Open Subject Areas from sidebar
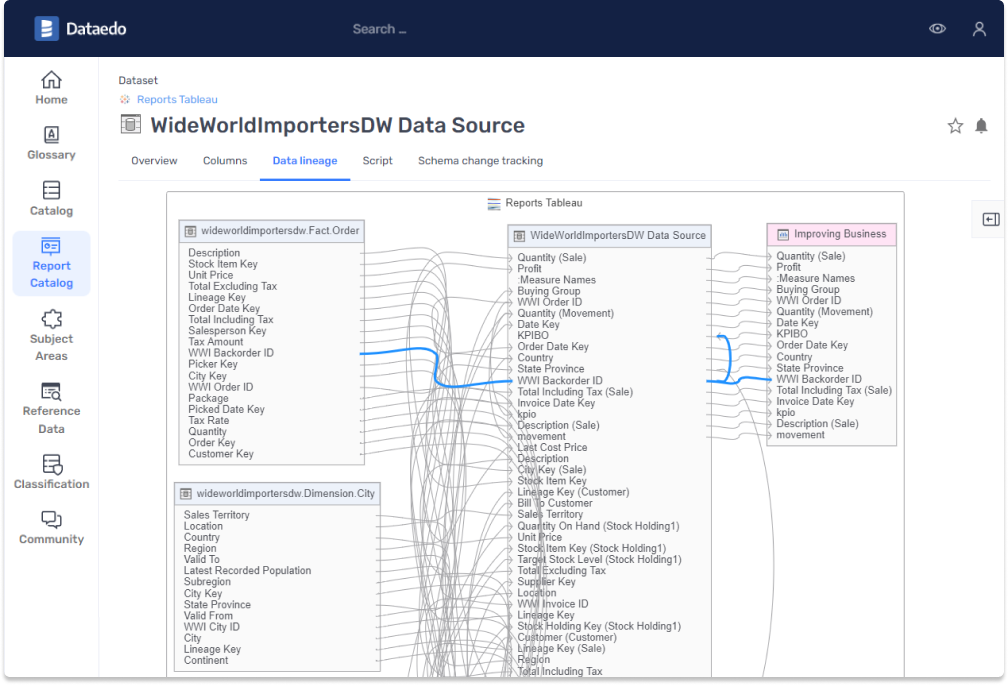Viewport: 1008px width, 685px height. (51, 335)
